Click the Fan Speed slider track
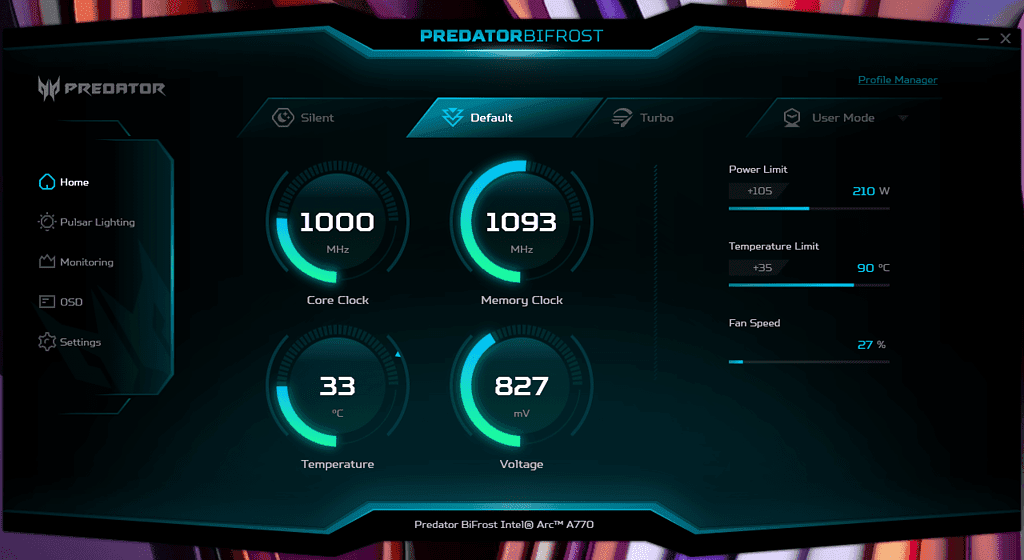Viewport: 1024px width, 560px height. [808, 362]
